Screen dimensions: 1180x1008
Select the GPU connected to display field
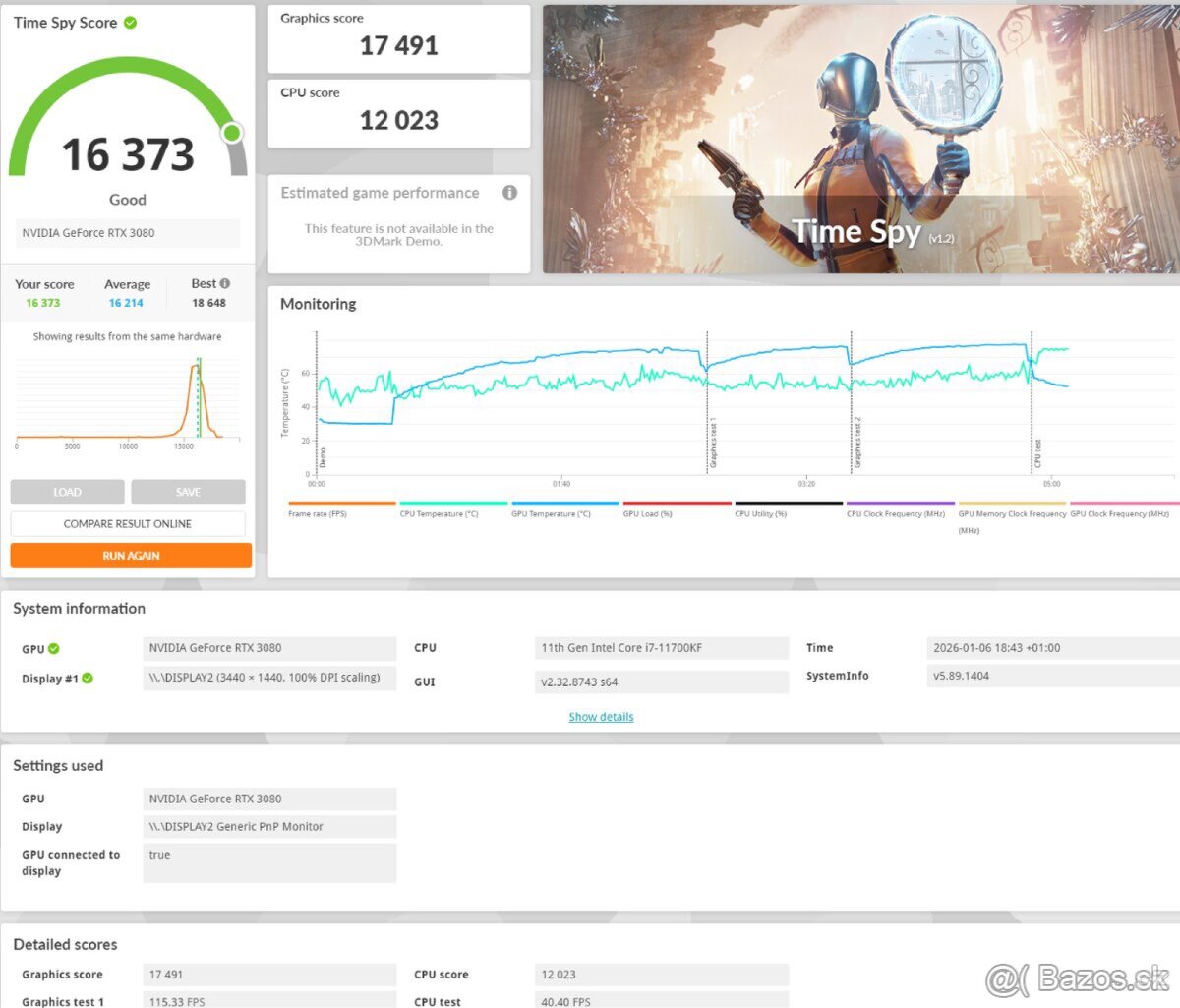pyautogui.click(x=269, y=862)
